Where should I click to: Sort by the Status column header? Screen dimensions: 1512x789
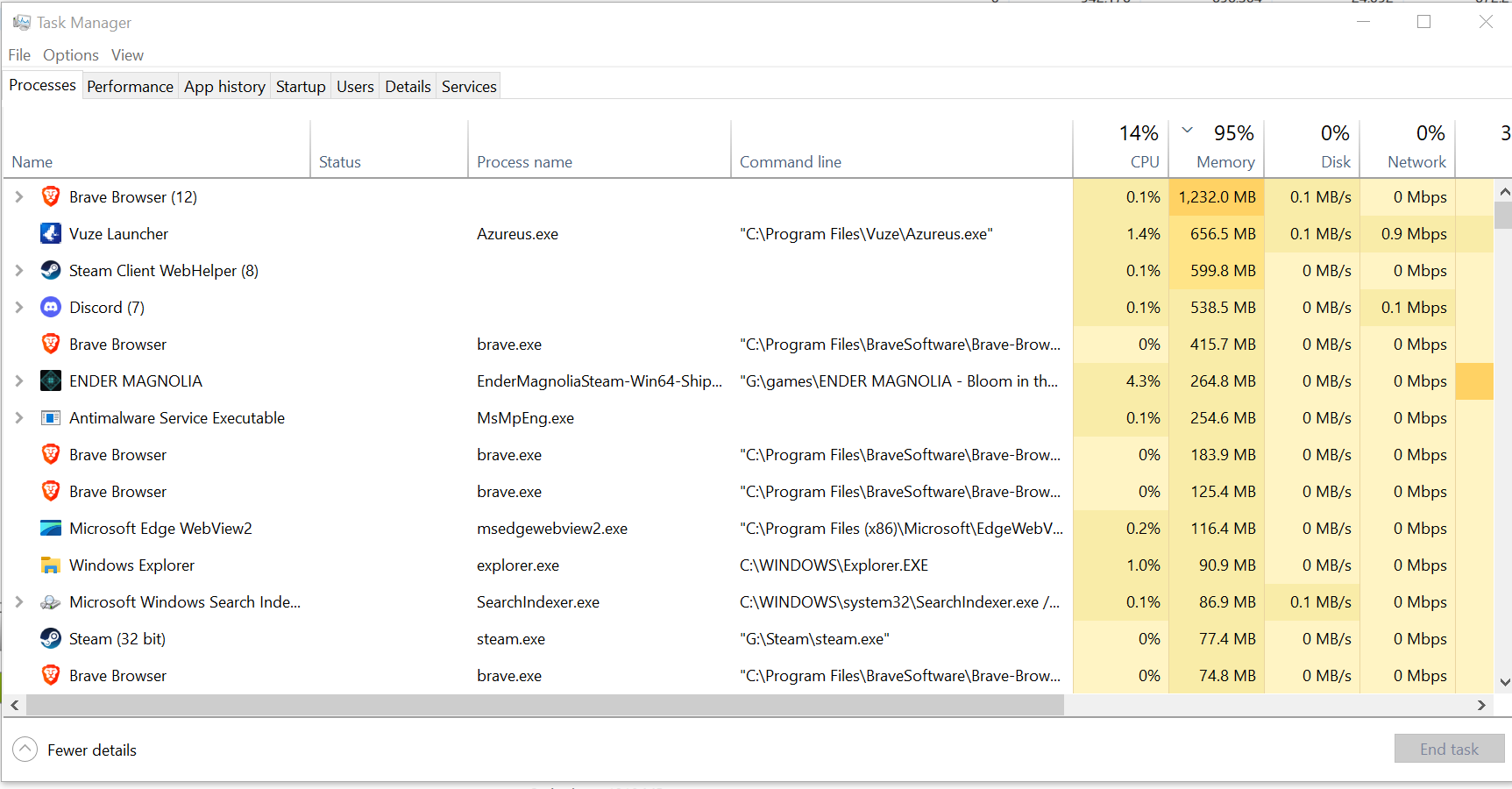point(389,149)
